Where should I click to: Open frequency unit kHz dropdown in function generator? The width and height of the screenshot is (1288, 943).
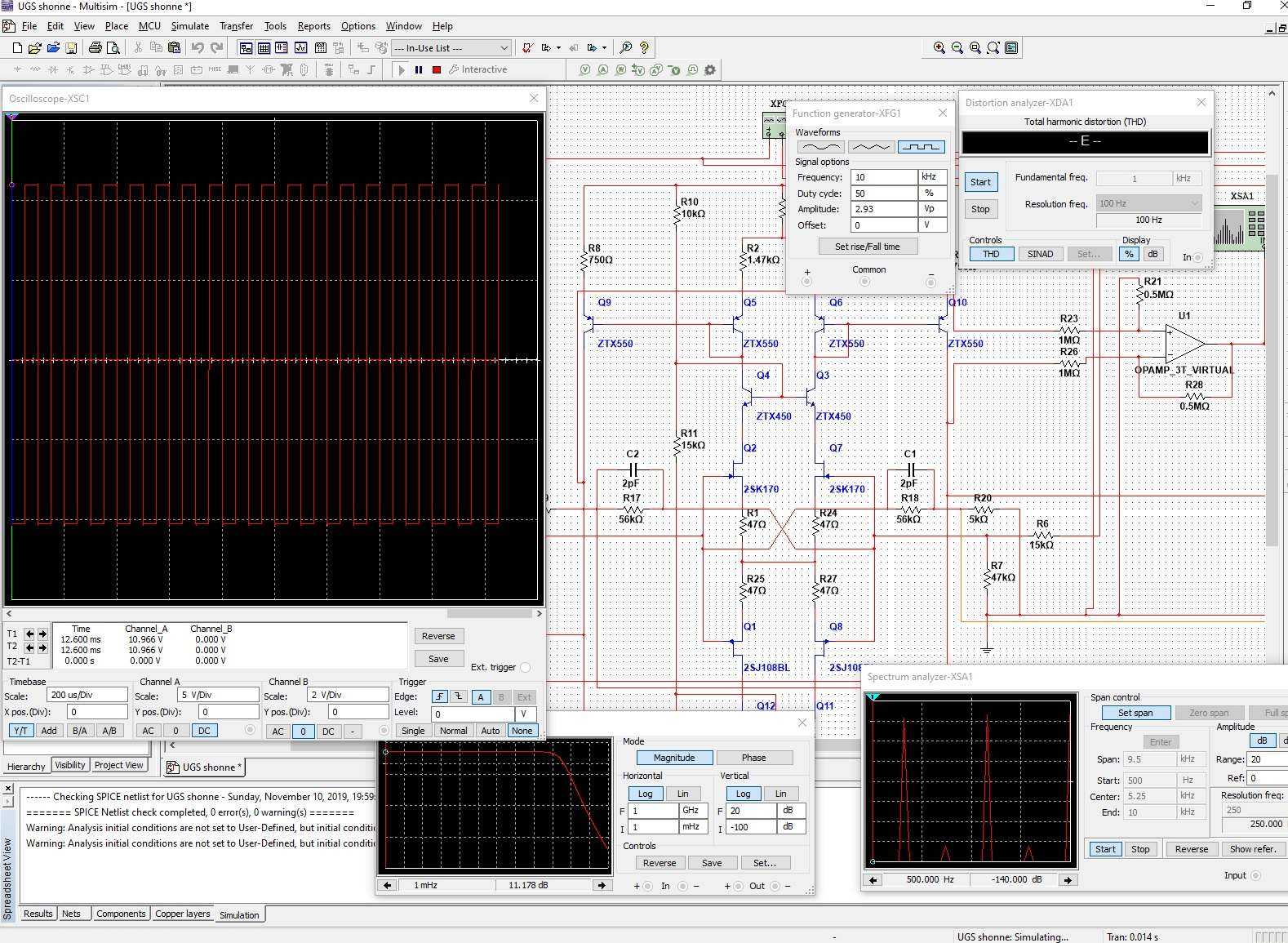(x=933, y=177)
